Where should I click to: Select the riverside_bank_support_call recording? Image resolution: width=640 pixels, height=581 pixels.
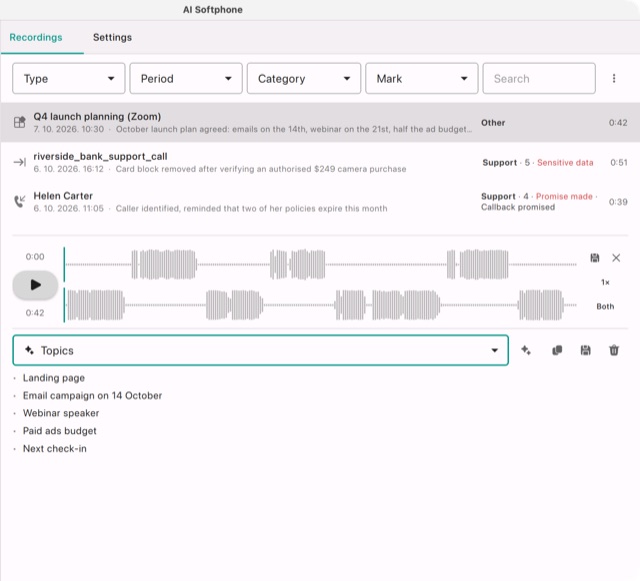point(320,162)
